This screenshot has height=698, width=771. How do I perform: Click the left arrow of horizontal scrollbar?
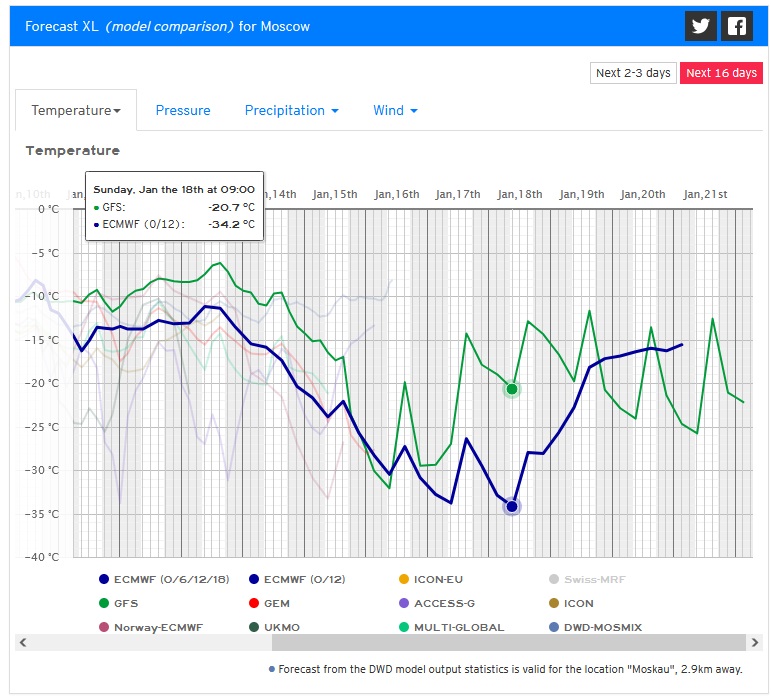22,642
